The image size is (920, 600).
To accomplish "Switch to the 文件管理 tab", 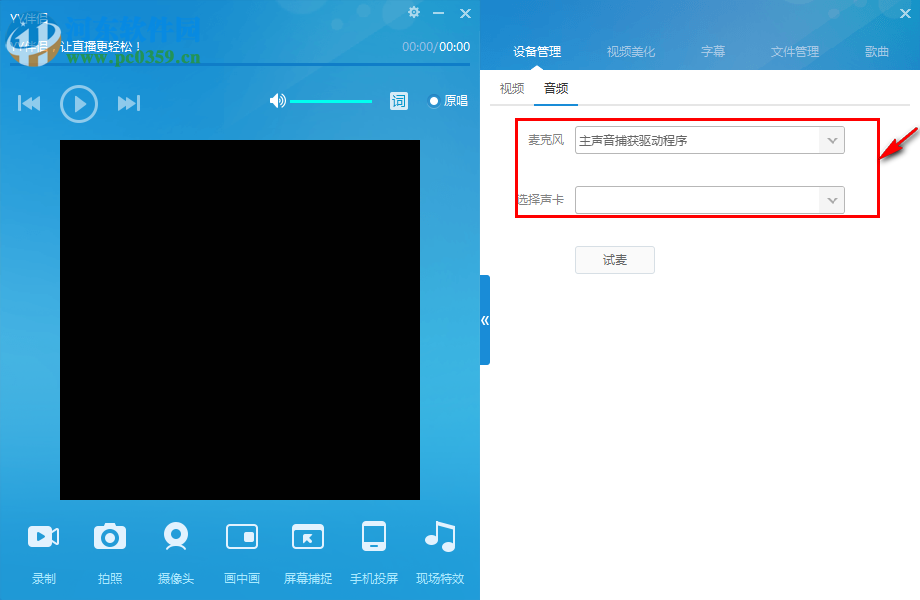I will pos(795,51).
